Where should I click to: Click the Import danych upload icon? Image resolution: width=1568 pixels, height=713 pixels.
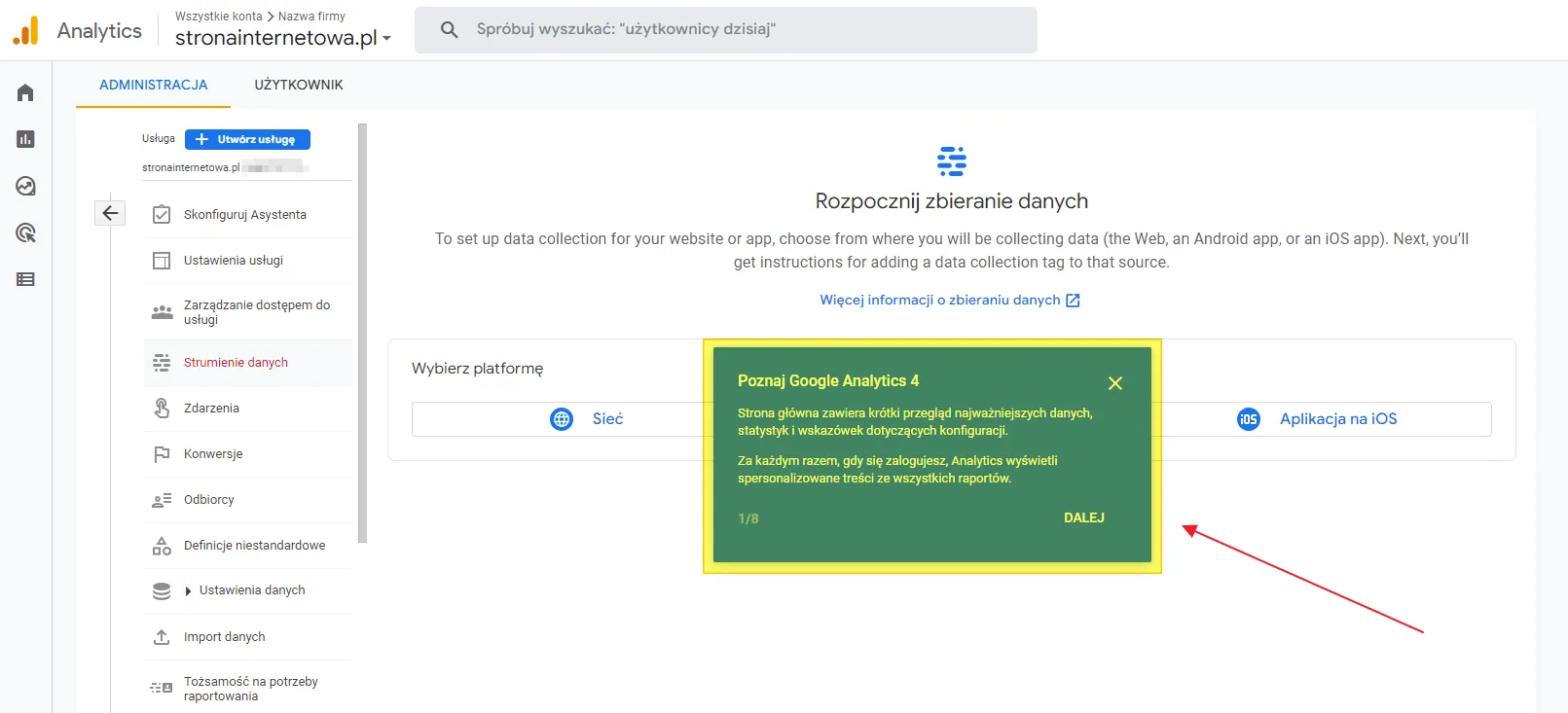tap(162, 637)
